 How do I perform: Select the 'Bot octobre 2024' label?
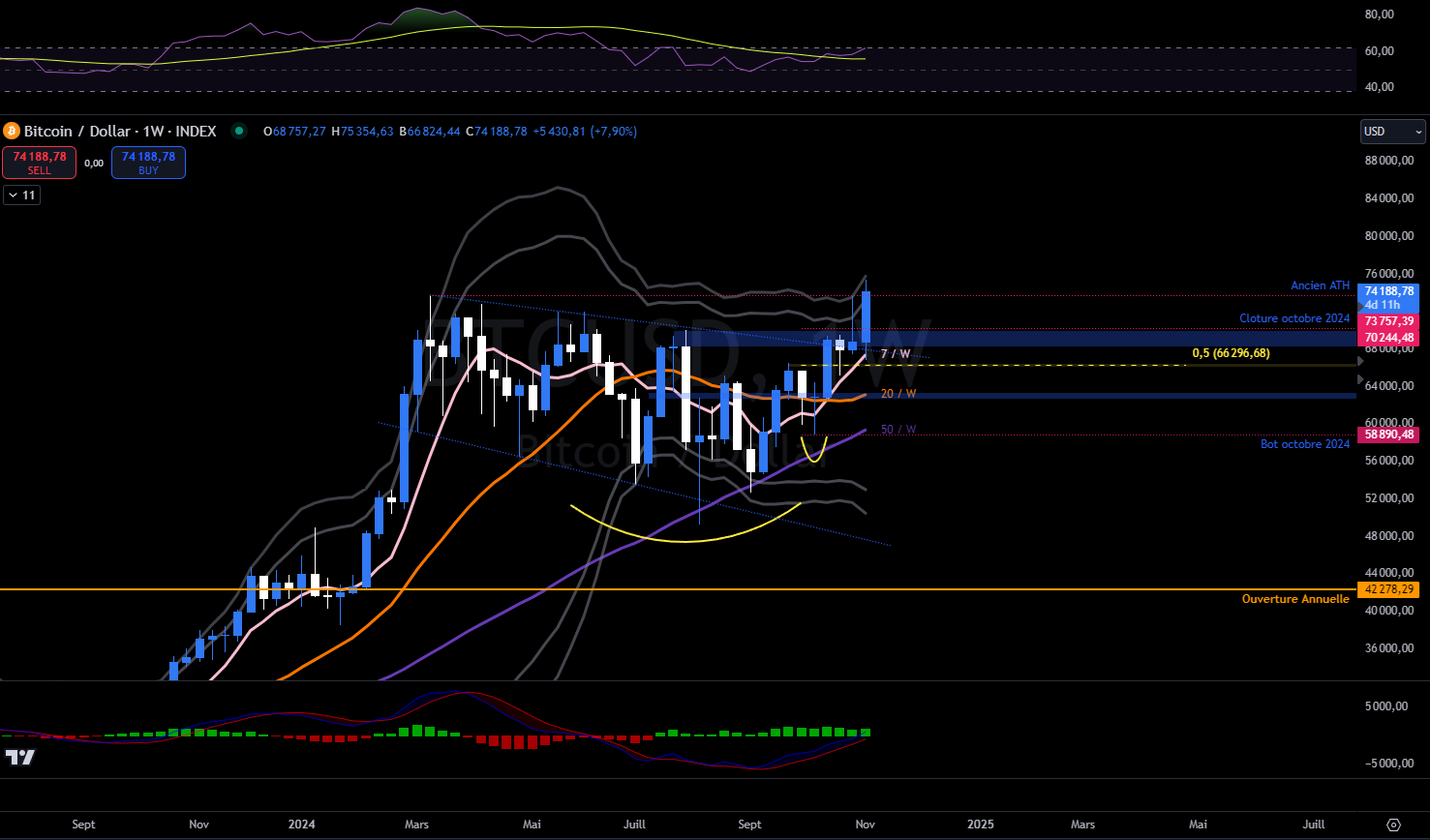(x=1304, y=444)
